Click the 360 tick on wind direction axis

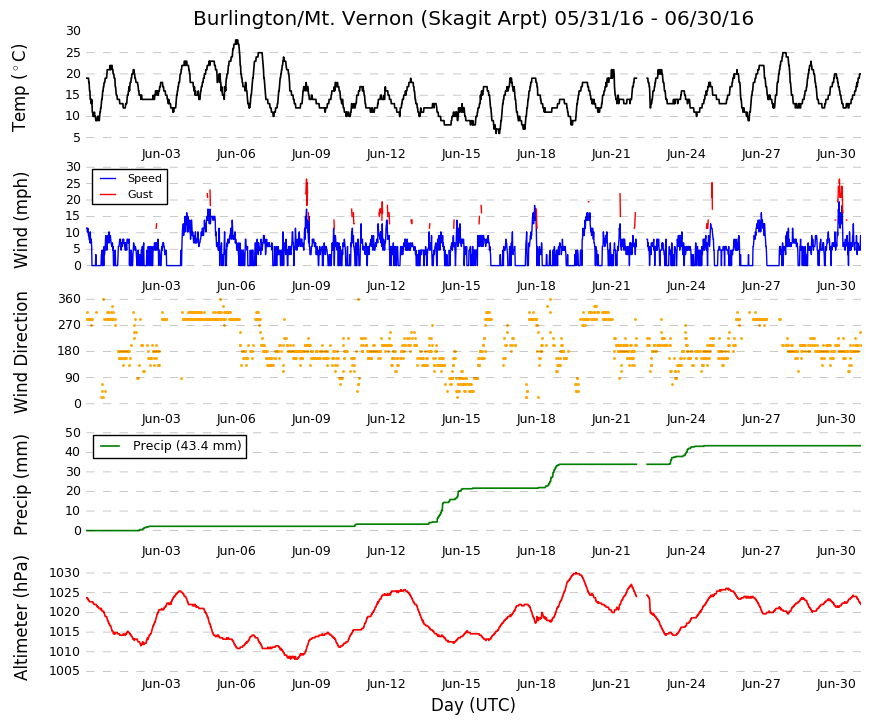coord(69,299)
